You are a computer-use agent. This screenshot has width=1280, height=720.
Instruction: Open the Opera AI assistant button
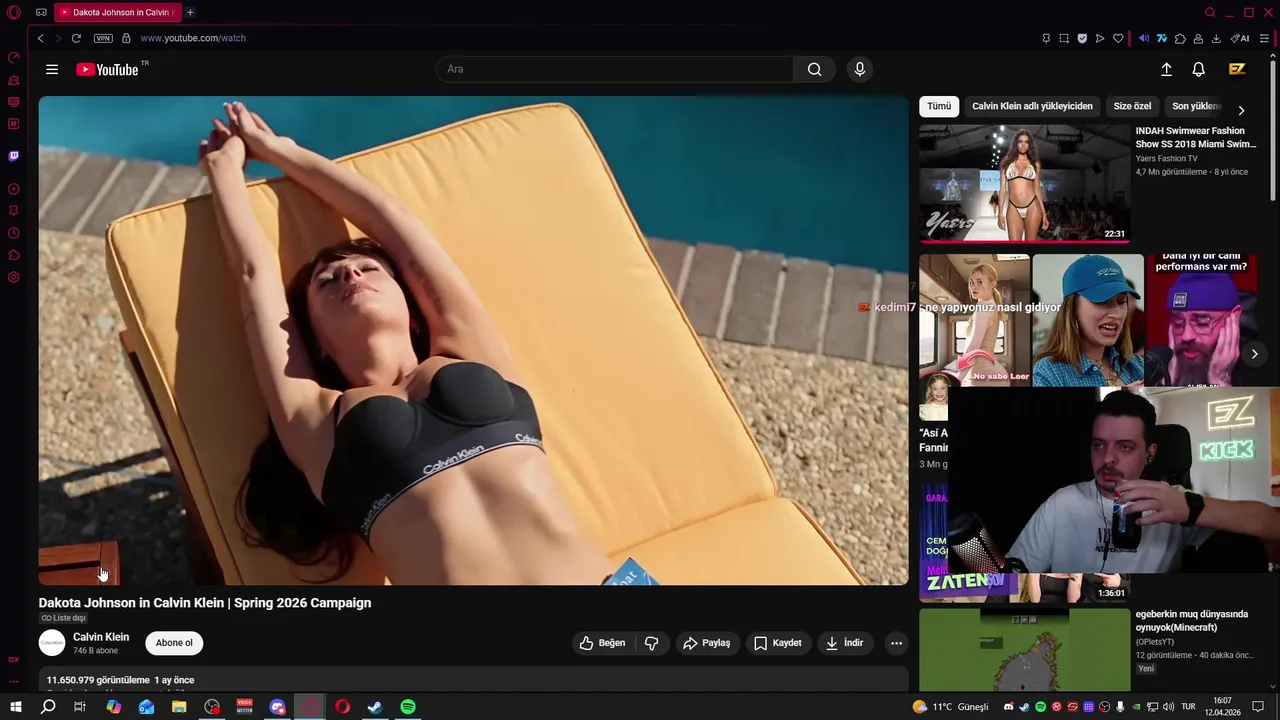(1240, 38)
